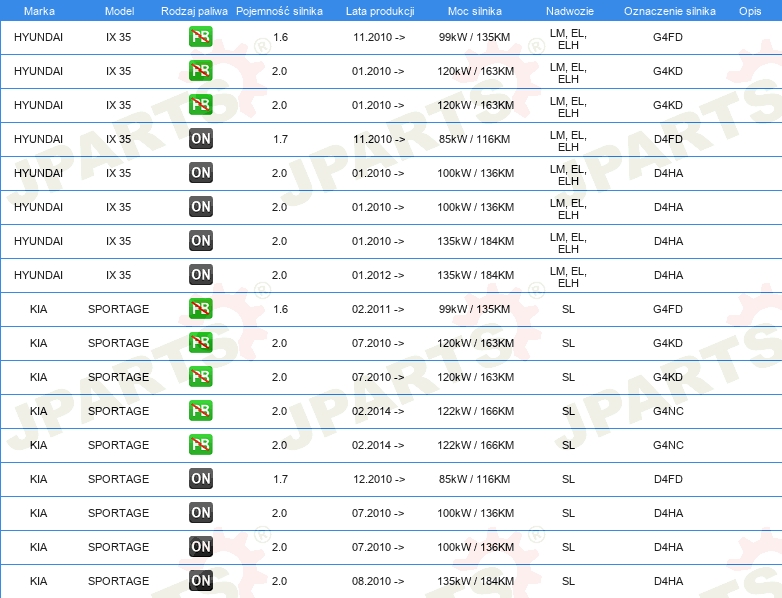Click the Moc silnika column header
782x598 pixels.
tap(475, 10)
